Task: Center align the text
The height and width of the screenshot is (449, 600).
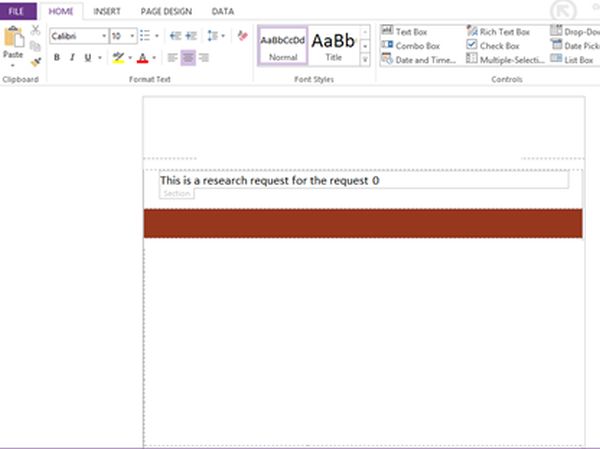Action: coord(188,58)
